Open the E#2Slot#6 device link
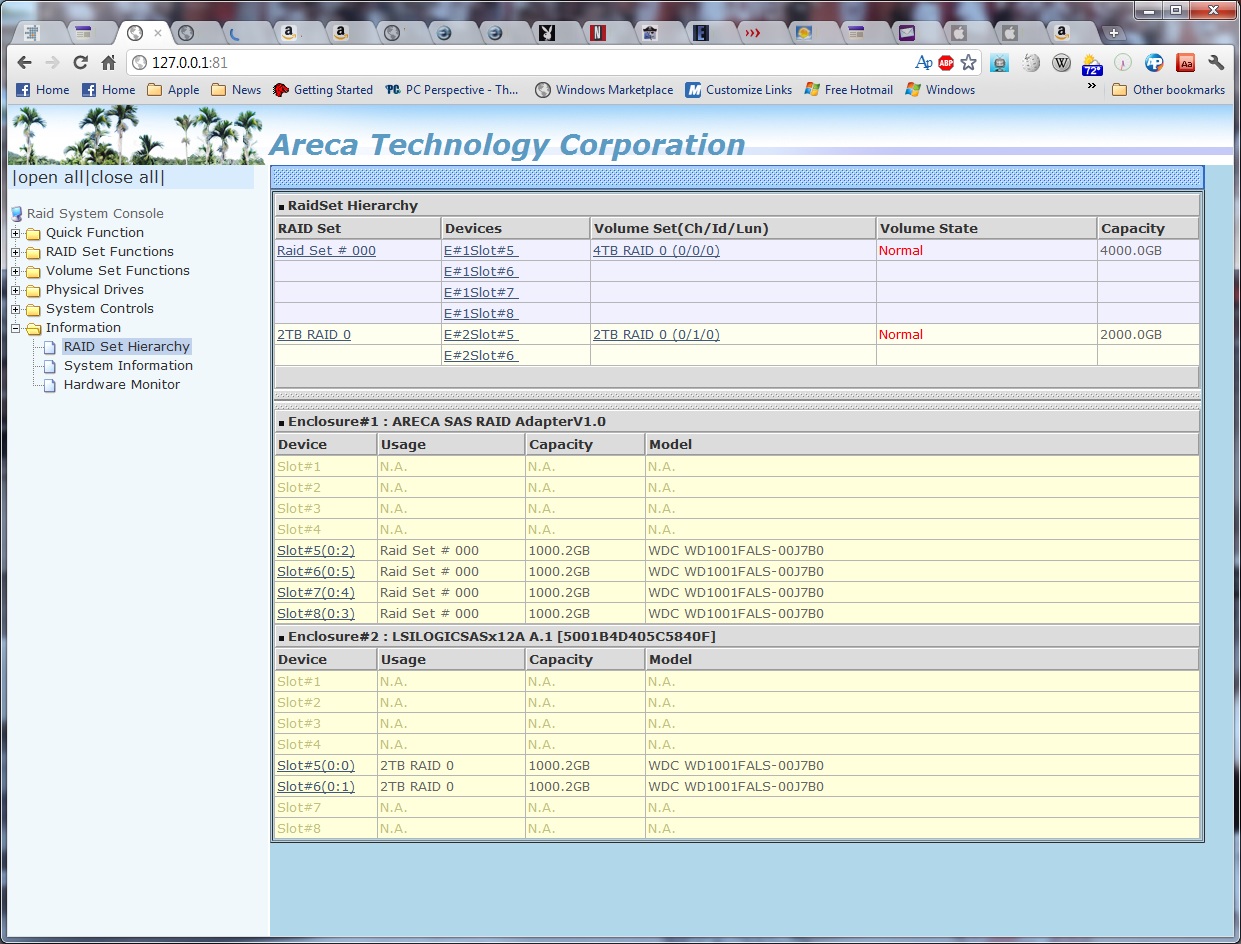 481,356
